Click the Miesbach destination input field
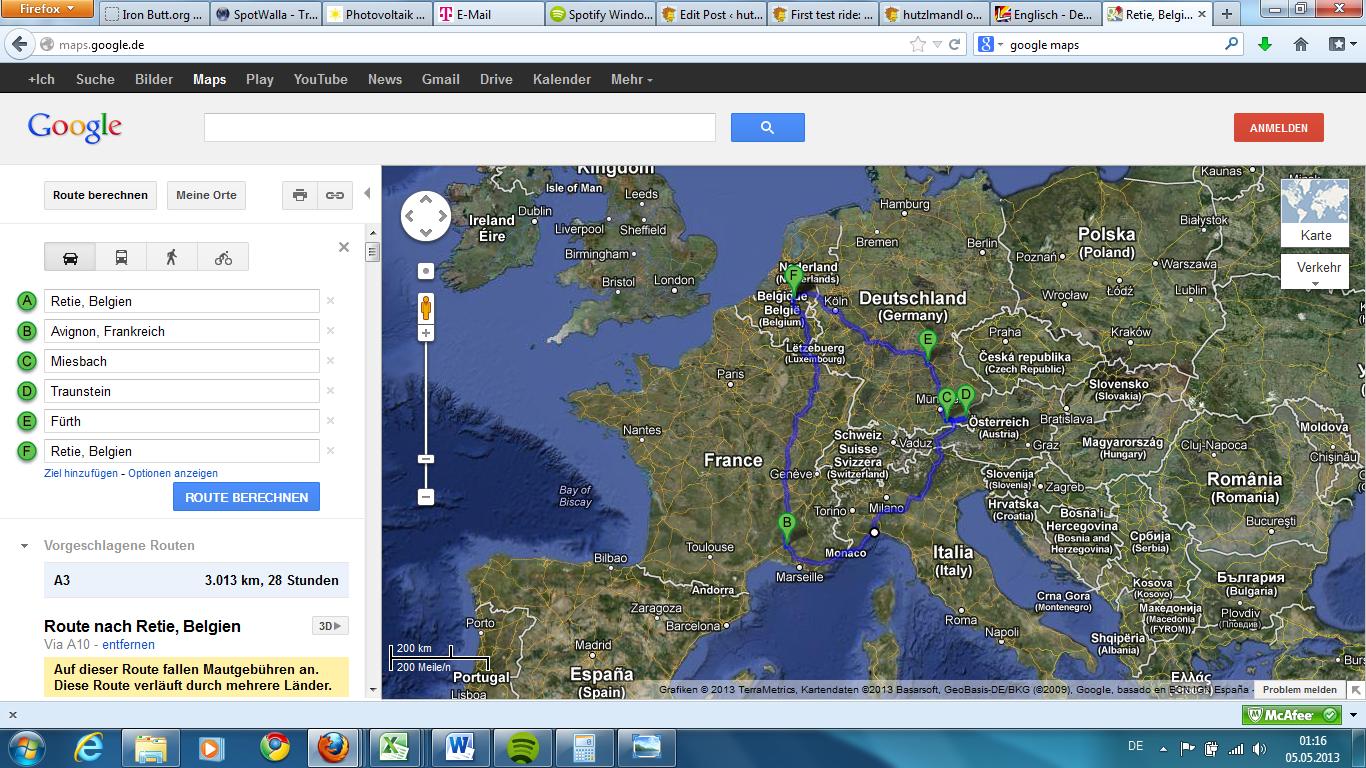Image resolution: width=1366 pixels, height=768 pixels. pos(182,361)
